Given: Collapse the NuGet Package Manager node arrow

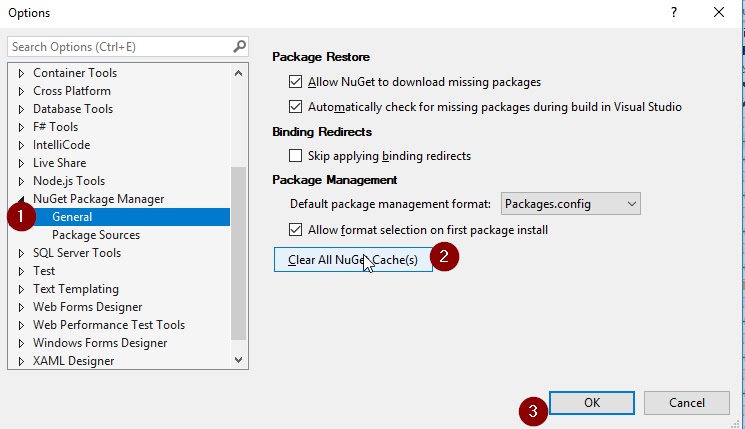Looking at the screenshot, I should (21, 199).
